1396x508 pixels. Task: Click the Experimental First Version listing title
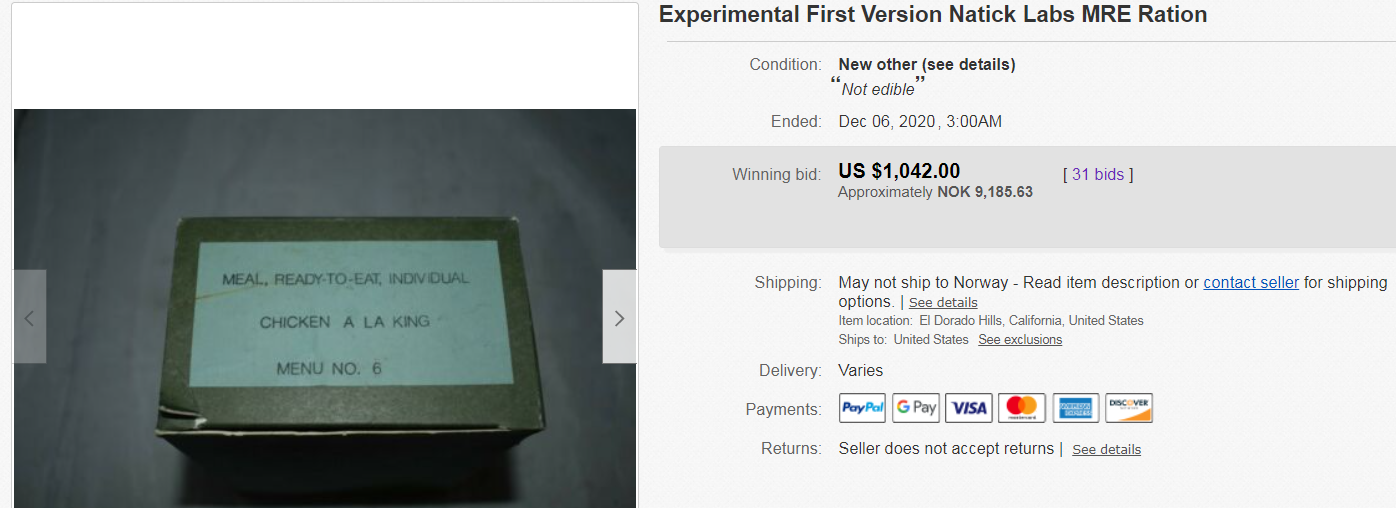click(x=933, y=15)
